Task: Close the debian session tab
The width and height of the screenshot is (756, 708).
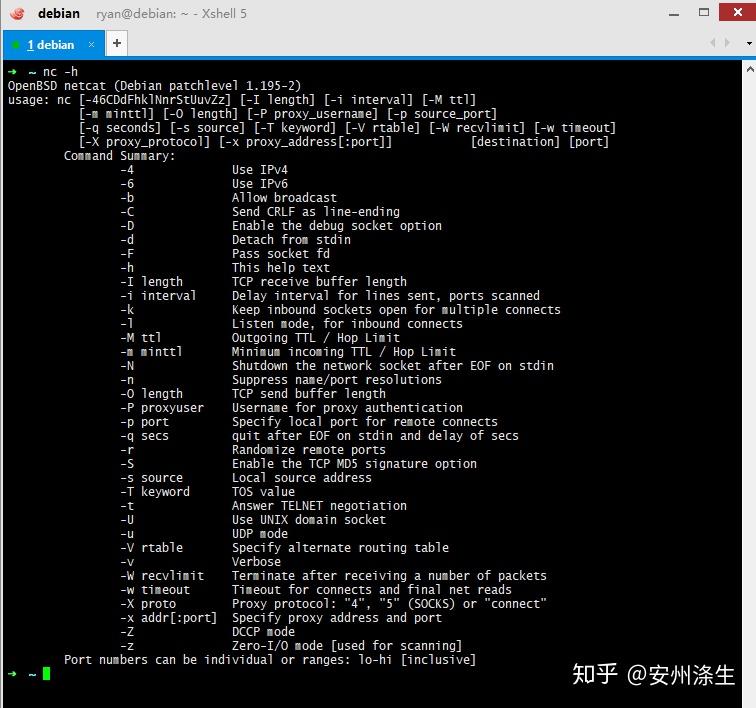Action: 91,44
